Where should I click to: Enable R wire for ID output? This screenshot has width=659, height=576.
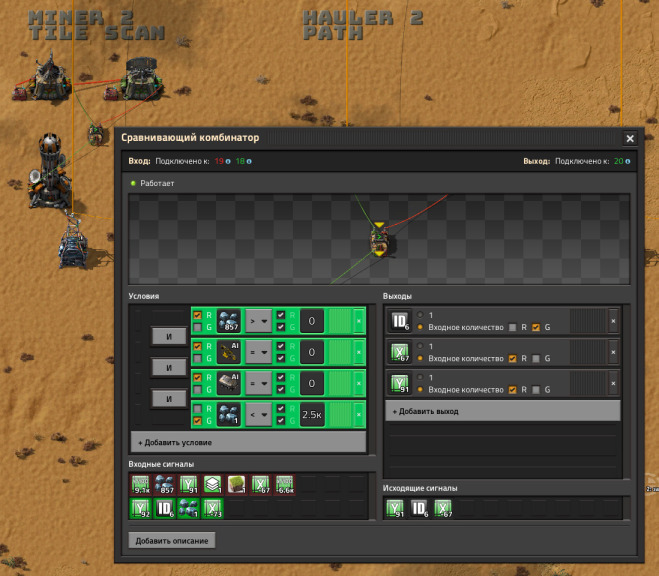[x=512, y=327]
